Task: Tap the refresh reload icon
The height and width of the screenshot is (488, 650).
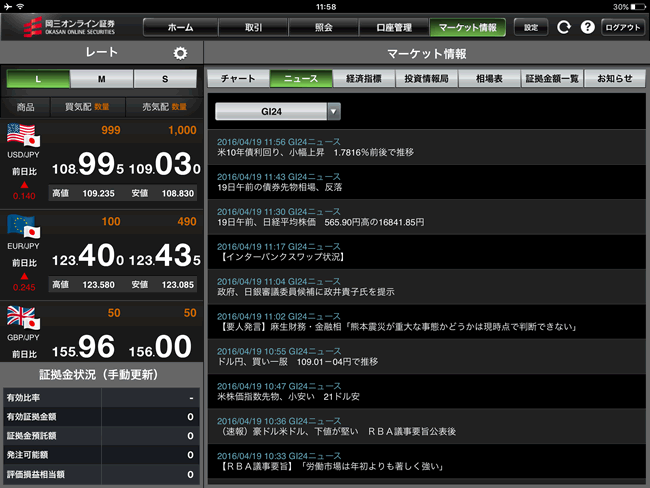Action: coord(563,27)
